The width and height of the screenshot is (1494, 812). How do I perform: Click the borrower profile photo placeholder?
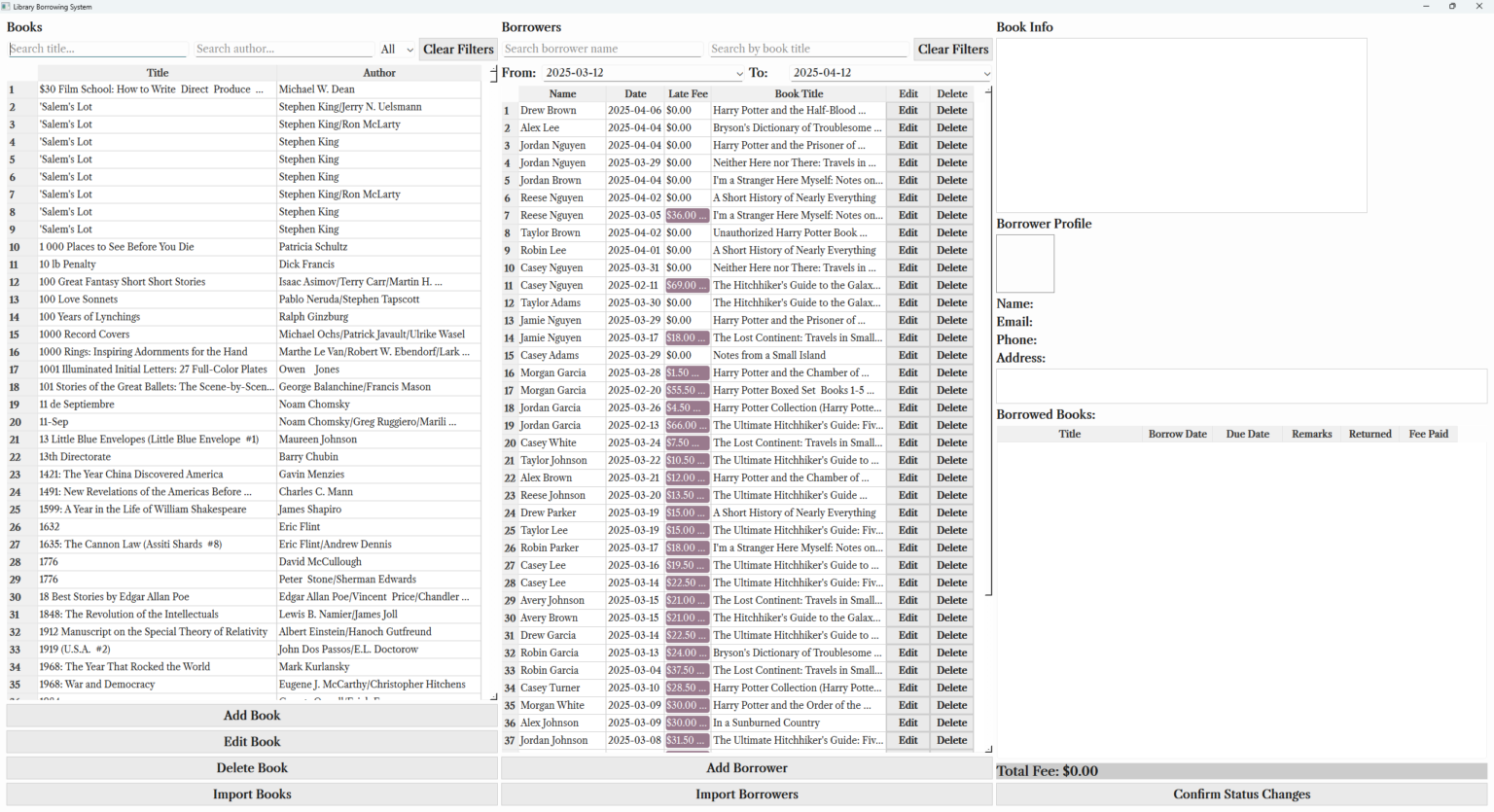tap(1025, 264)
